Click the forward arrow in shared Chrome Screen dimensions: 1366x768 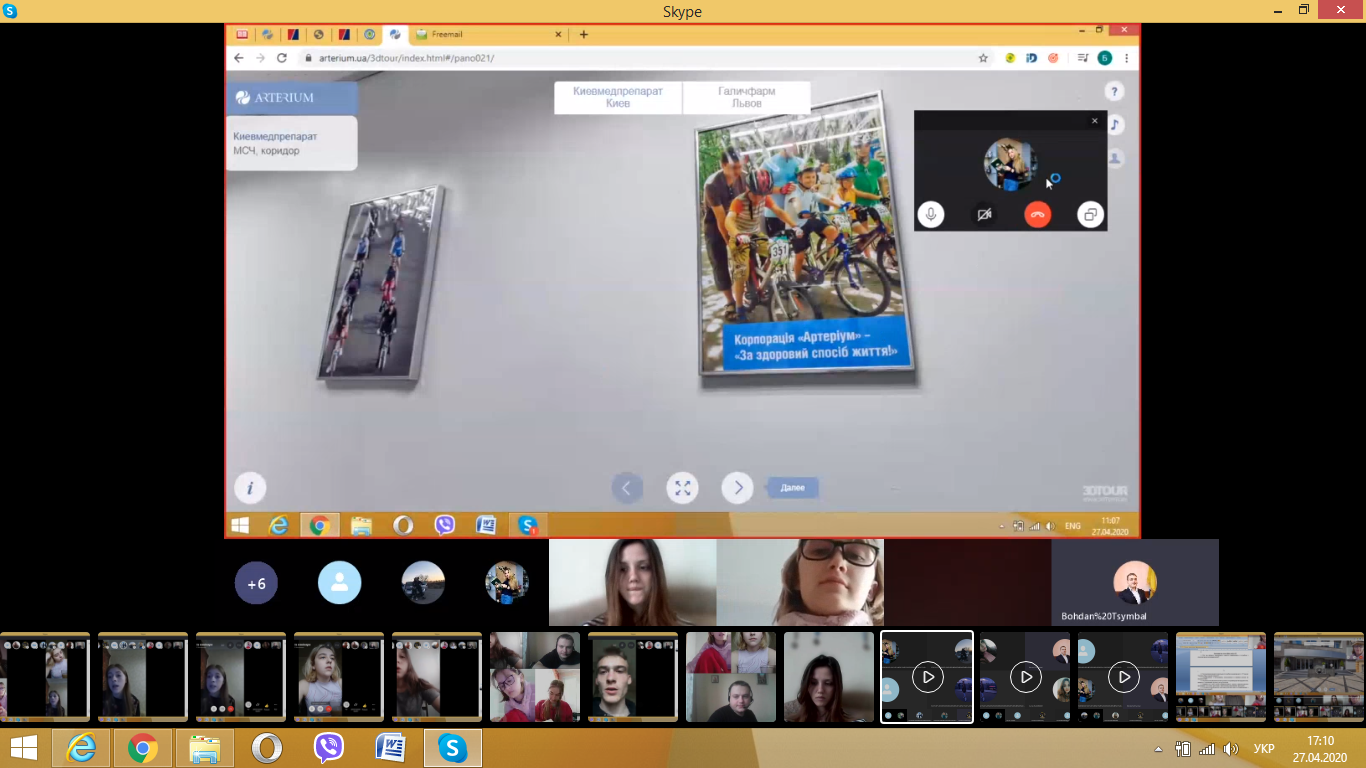tap(261, 58)
